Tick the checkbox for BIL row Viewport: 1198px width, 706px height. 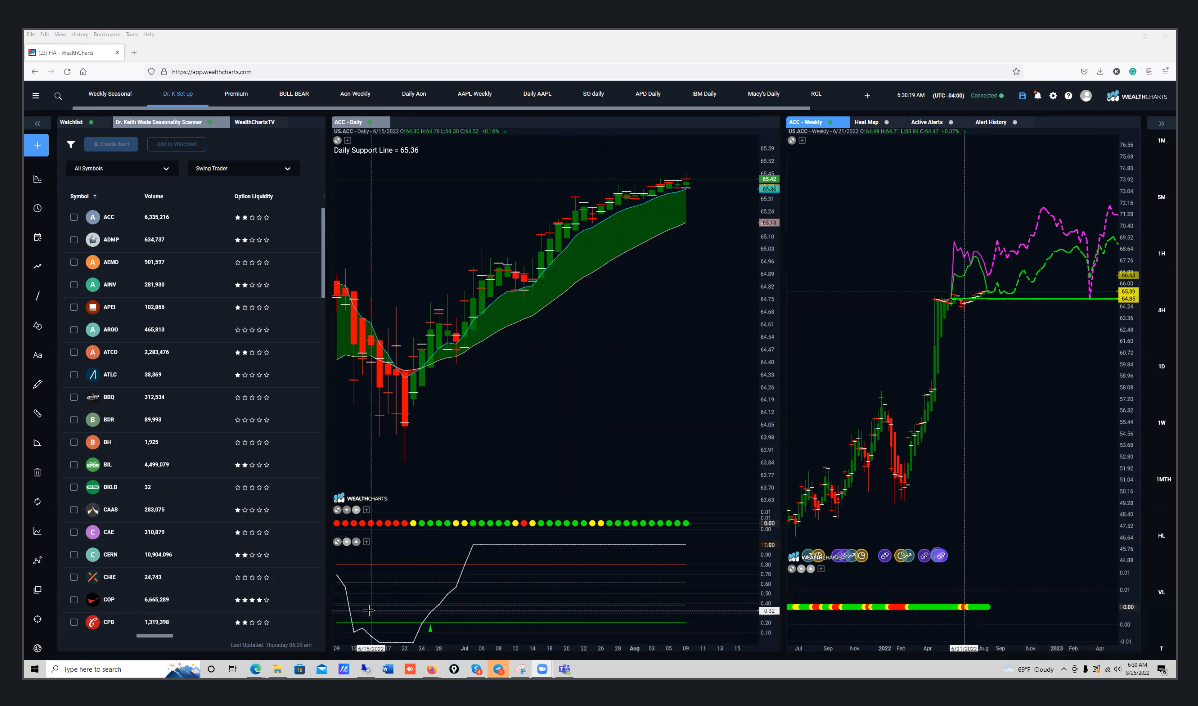coord(74,465)
